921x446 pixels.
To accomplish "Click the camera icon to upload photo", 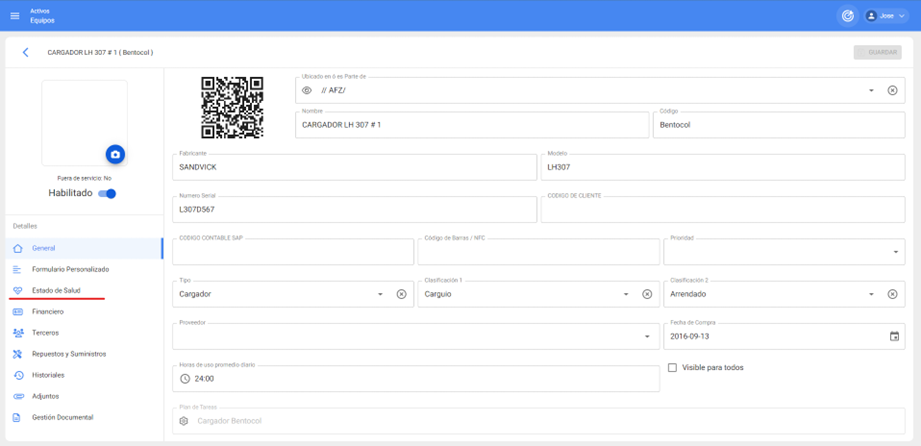I will 116,154.
